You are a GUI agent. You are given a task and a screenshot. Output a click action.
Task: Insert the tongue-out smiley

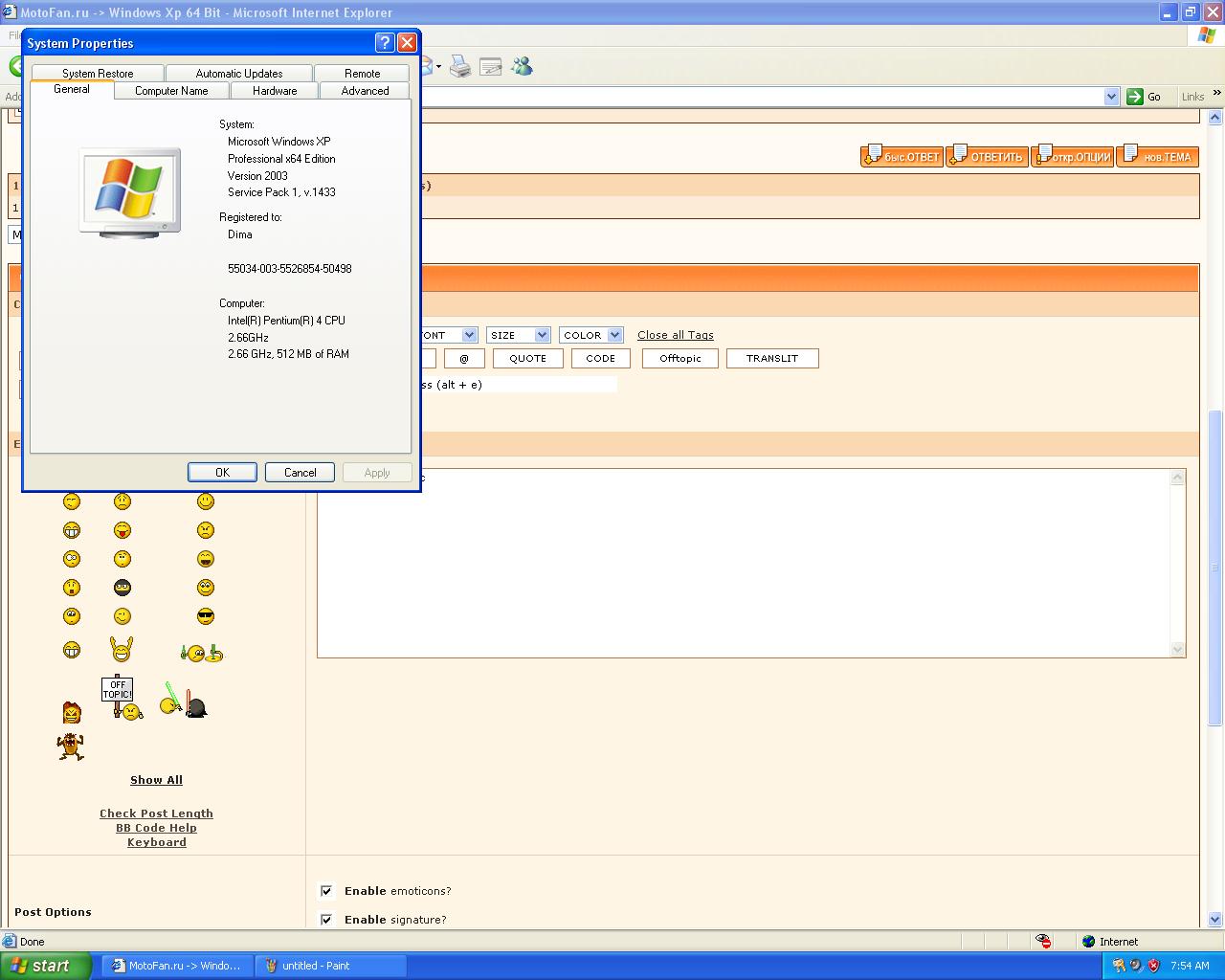coord(122,530)
